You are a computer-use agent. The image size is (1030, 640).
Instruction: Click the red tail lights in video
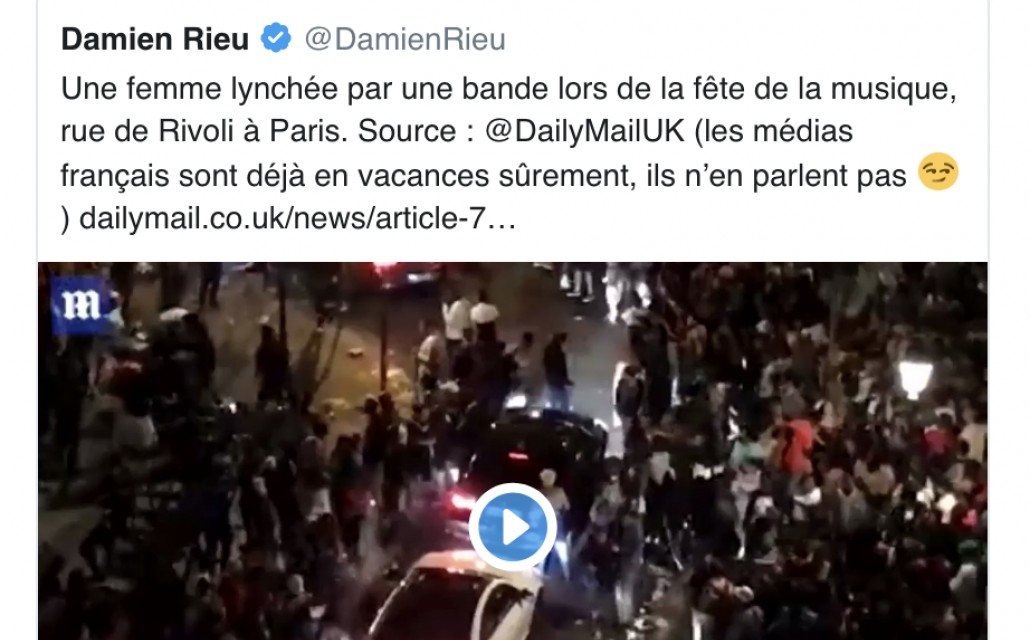click(x=462, y=504)
